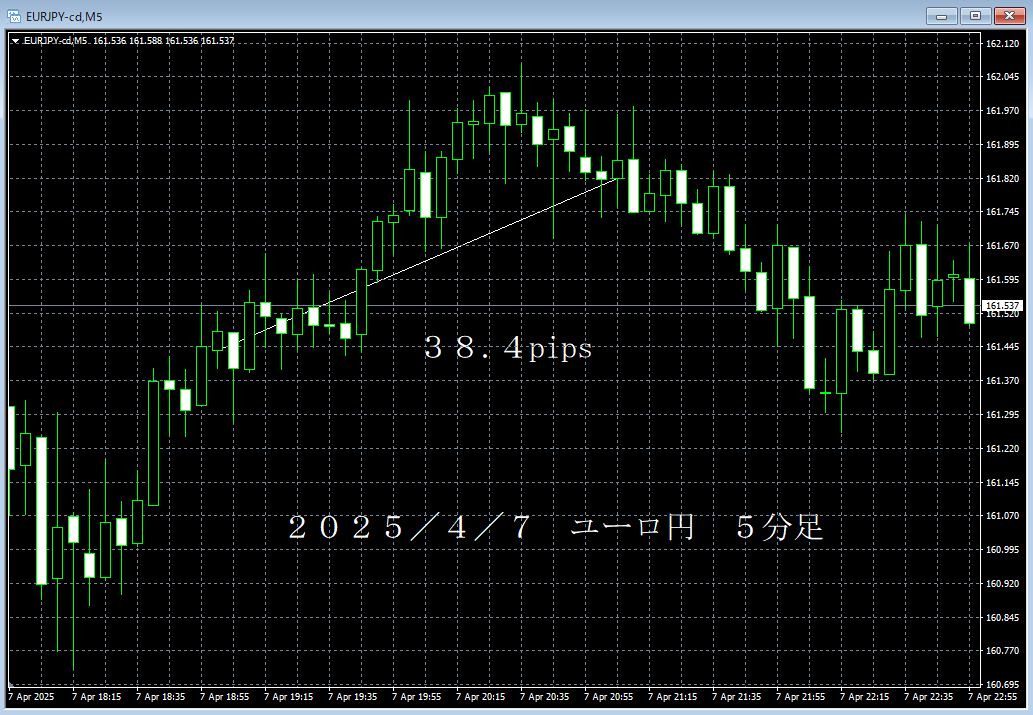This screenshot has width=1033, height=715.
Task: Click the 161.895 price scale label
Action: point(1002,144)
